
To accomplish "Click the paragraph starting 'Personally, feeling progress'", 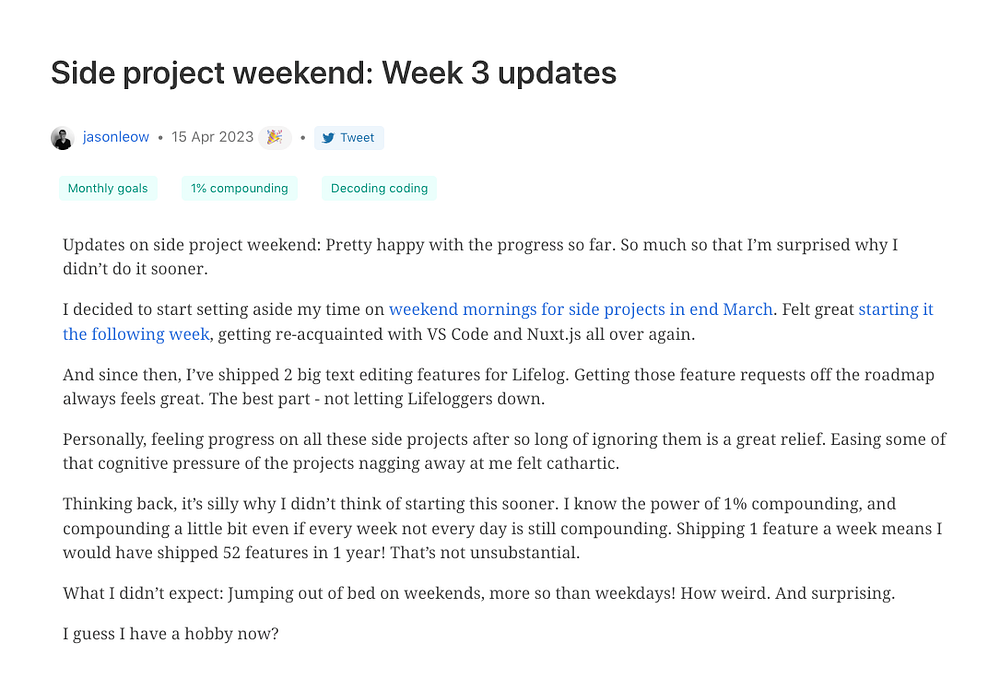I will (x=504, y=451).
